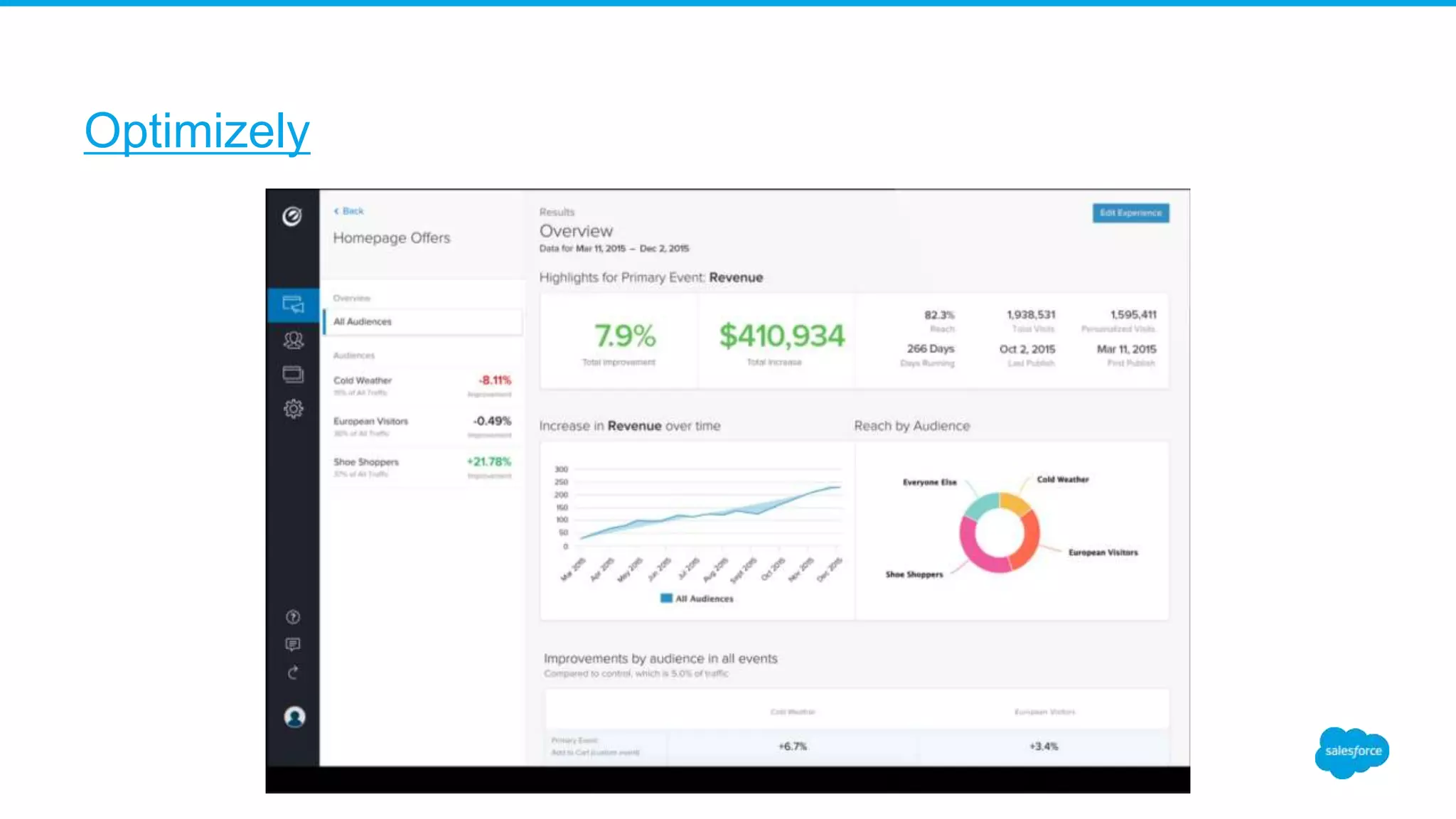Screen dimensions: 1456x819
Task: Open the feedback chat icon in sidebar
Action: [x=293, y=644]
